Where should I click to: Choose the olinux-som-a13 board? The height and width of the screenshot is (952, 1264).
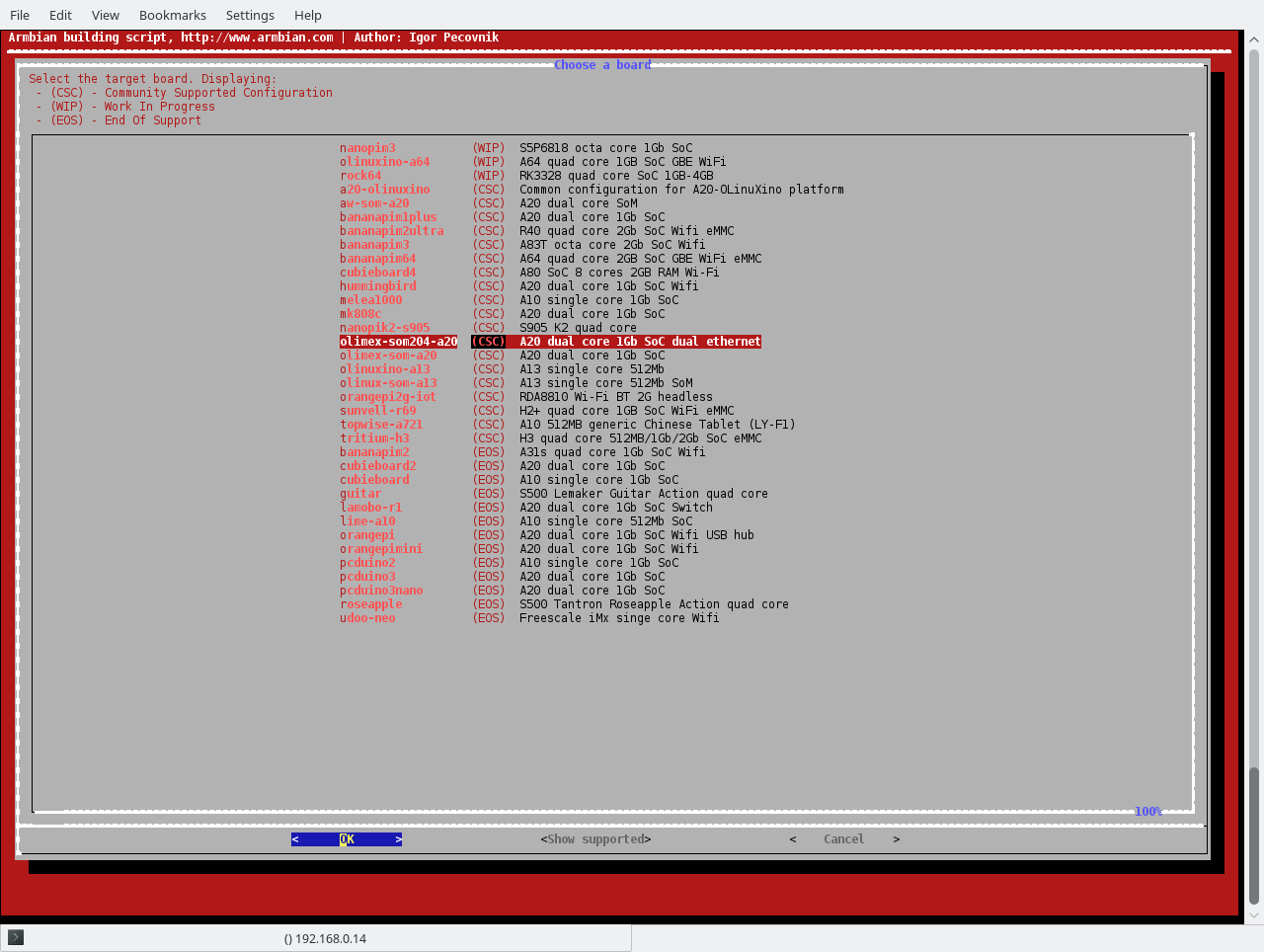(x=516, y=383)
